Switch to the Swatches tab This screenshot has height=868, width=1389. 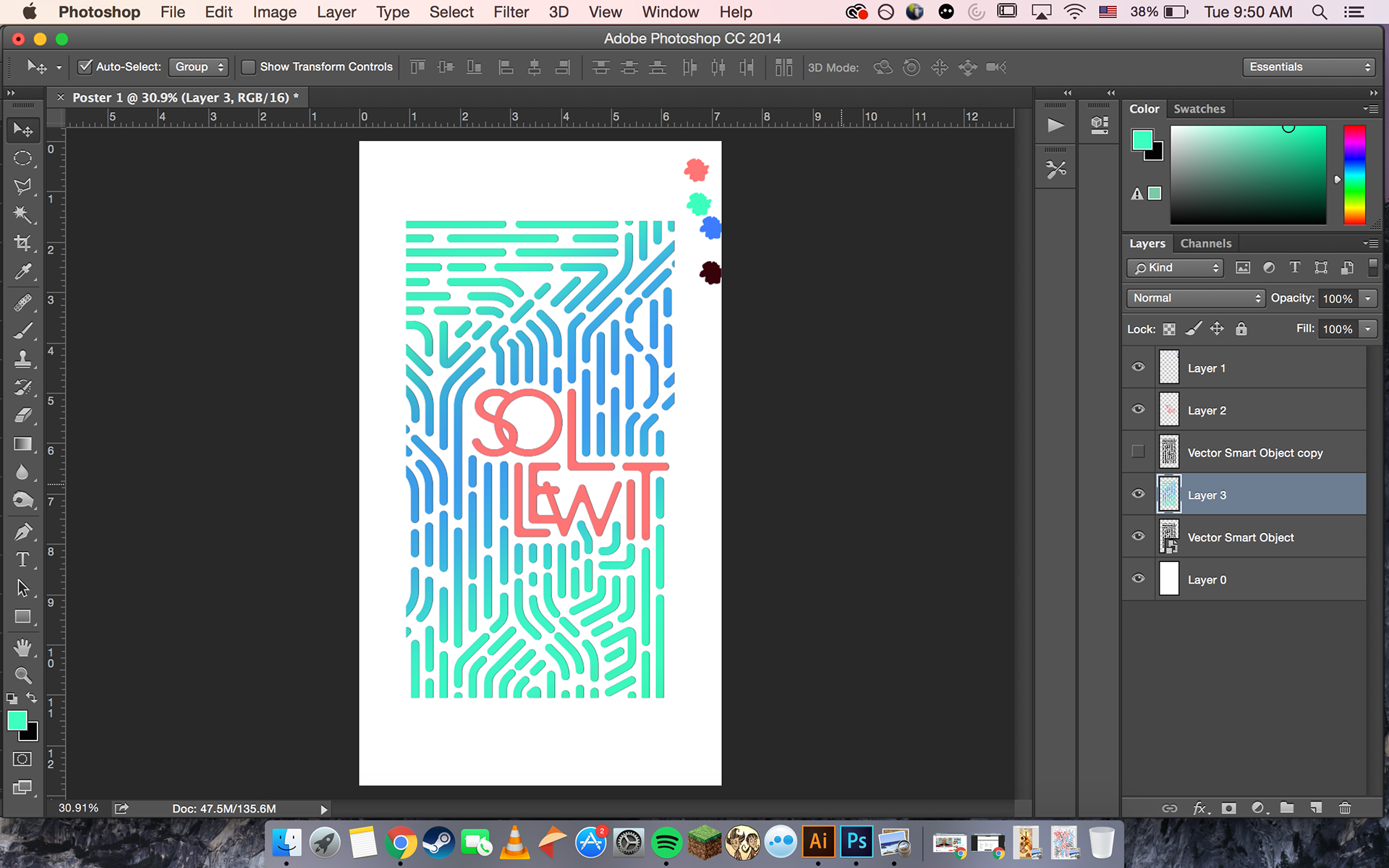[1199, 109]
